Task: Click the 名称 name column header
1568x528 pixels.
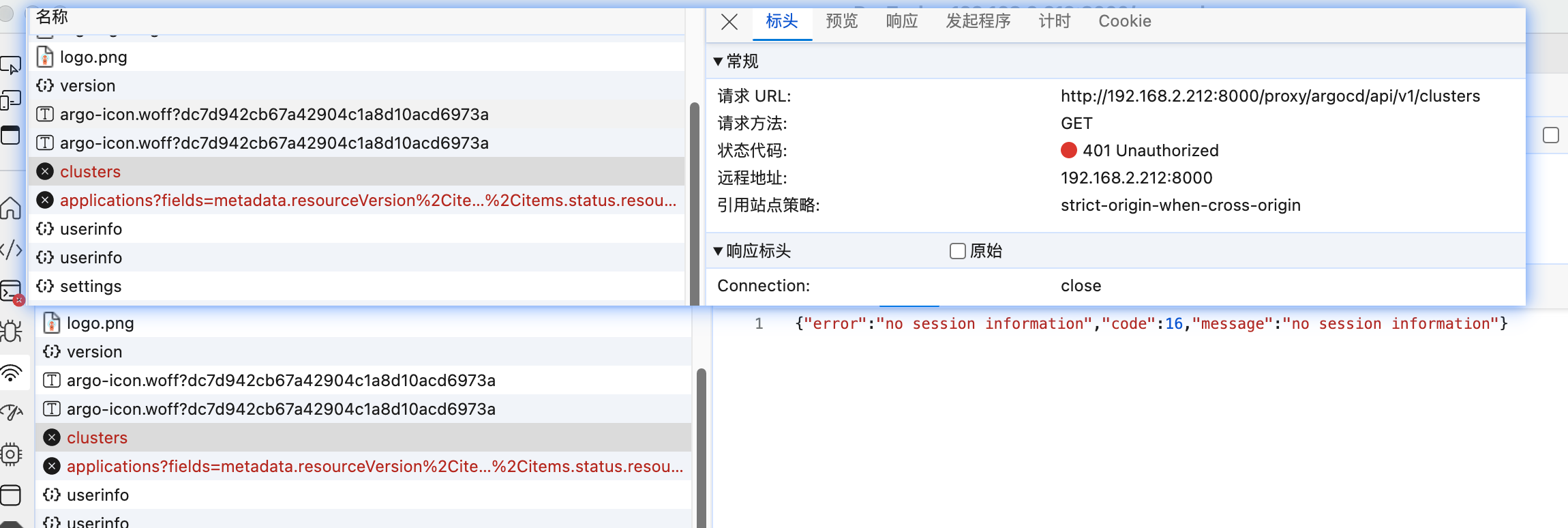Action: pyautogui.click(x=52, y=17)
